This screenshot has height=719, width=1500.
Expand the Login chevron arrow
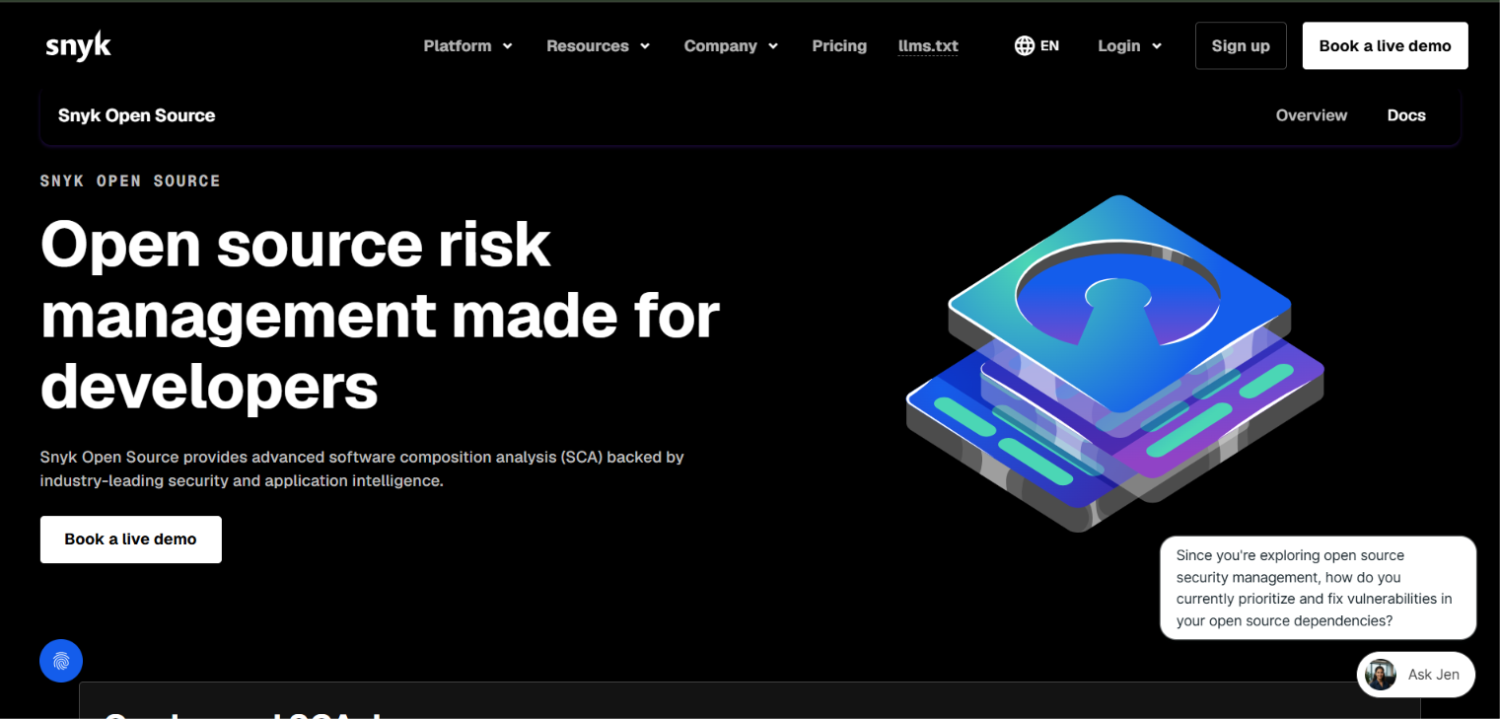(1157, 46)
